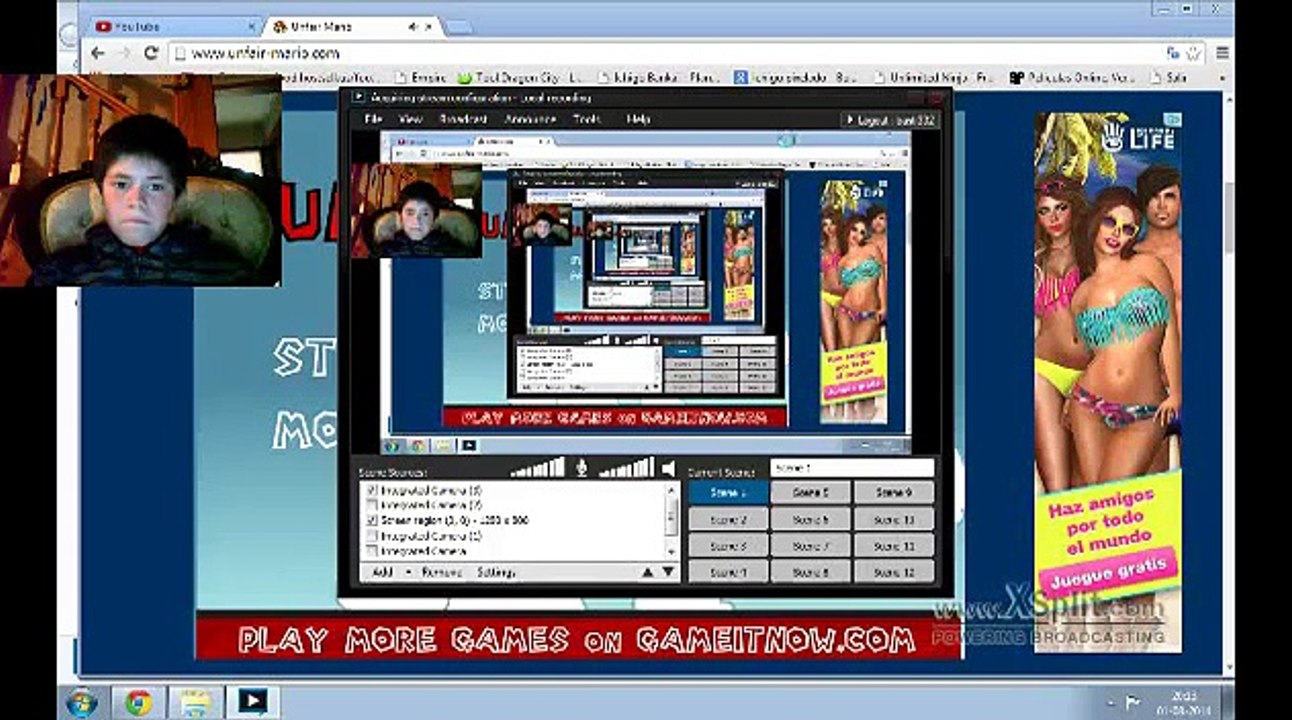Click the Play More Games banner

[578, 639]
